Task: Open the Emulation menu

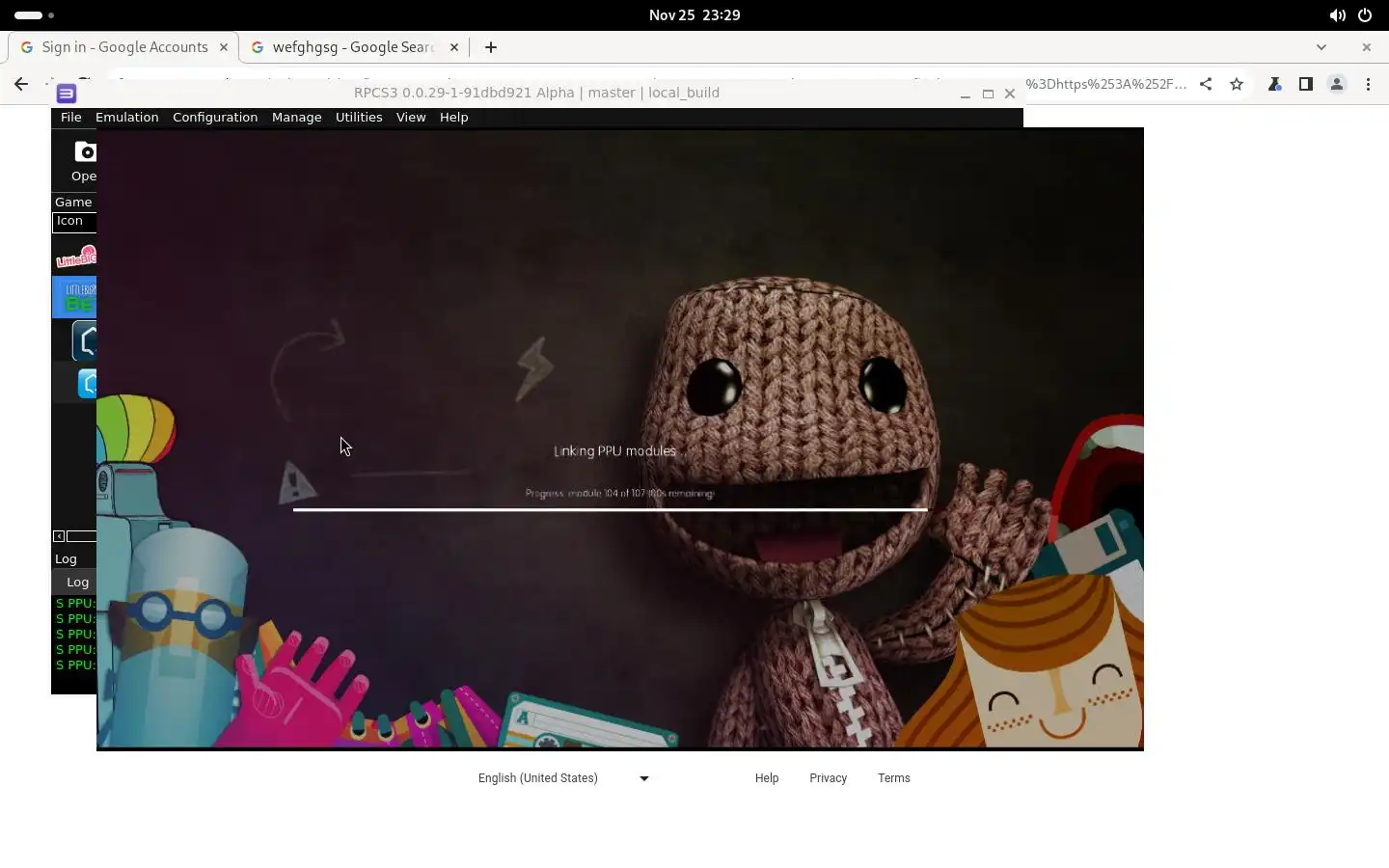Action: (x=126, y=118)
